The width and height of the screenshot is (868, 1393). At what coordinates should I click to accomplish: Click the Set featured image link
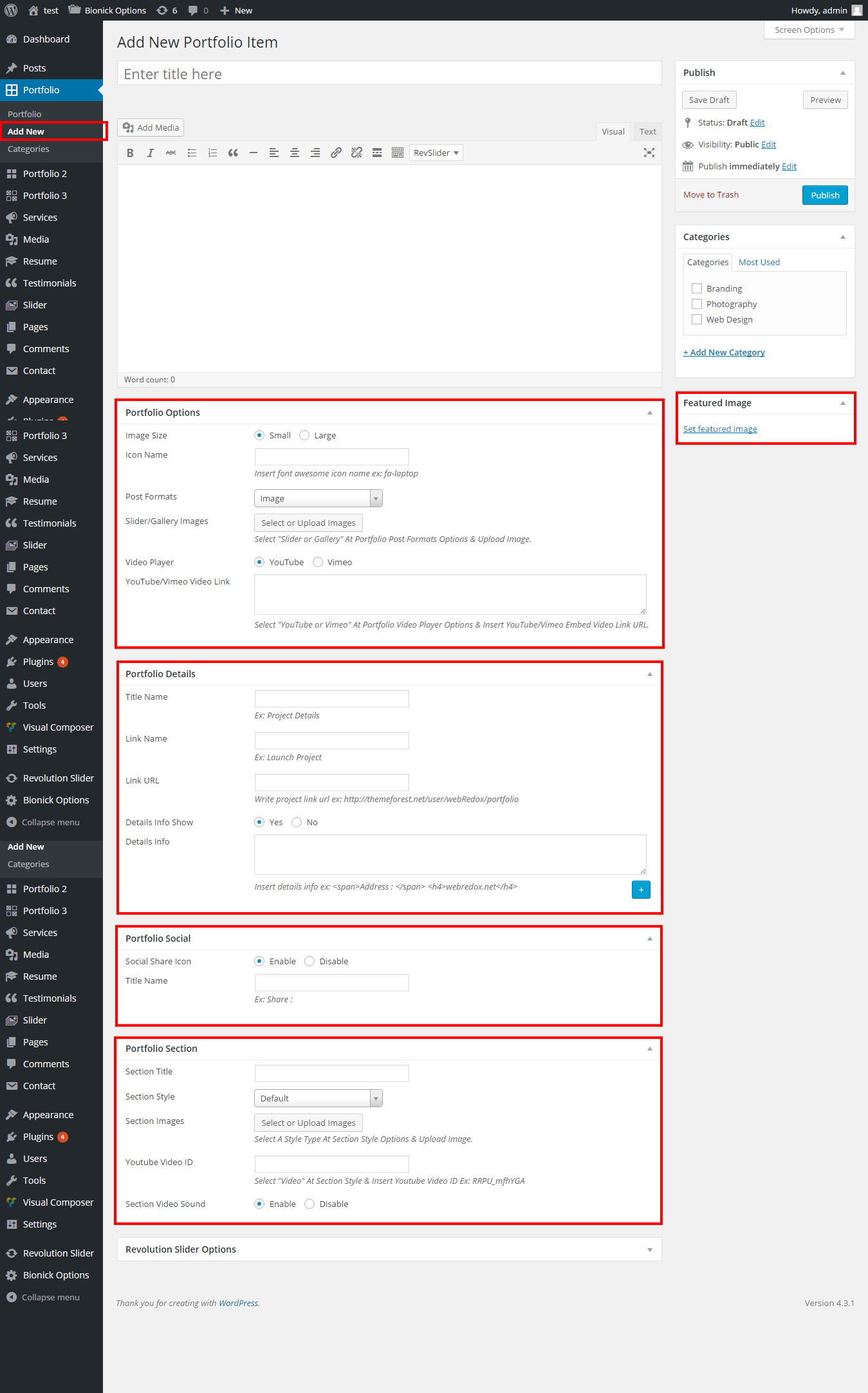click(719, 429)
